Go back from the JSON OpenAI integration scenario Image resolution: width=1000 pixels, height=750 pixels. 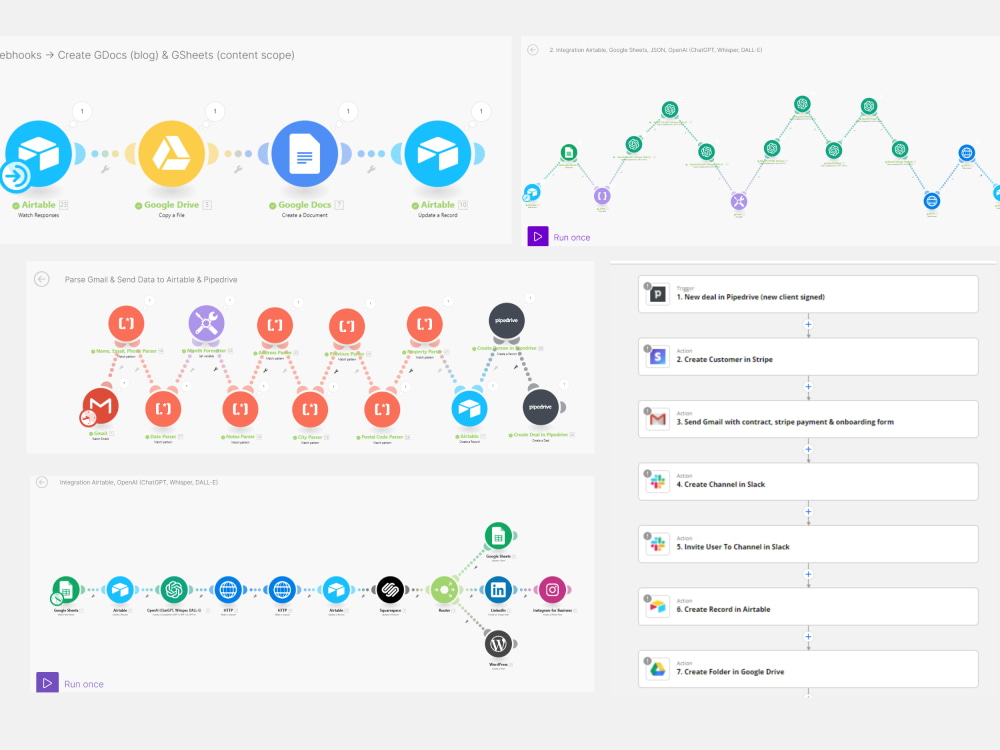(x=533, y=50)
